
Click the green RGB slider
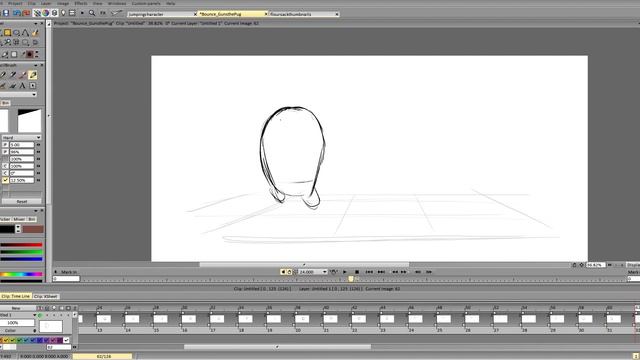21,252
